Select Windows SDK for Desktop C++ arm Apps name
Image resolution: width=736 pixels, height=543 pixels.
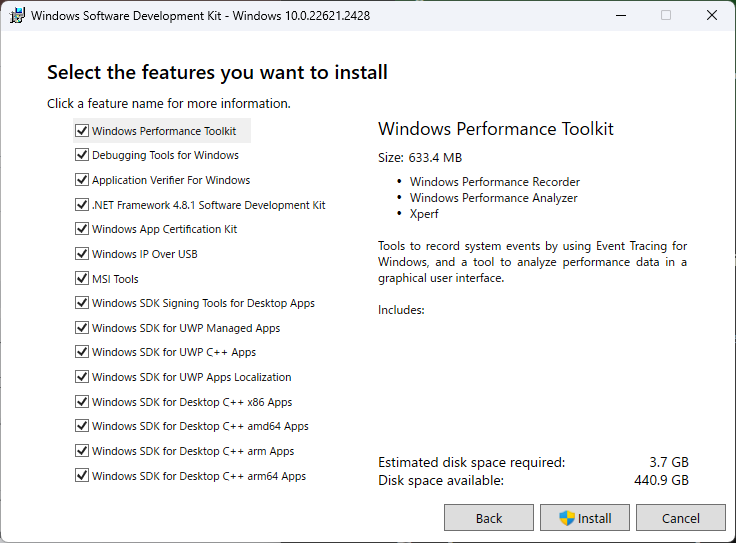193,451
